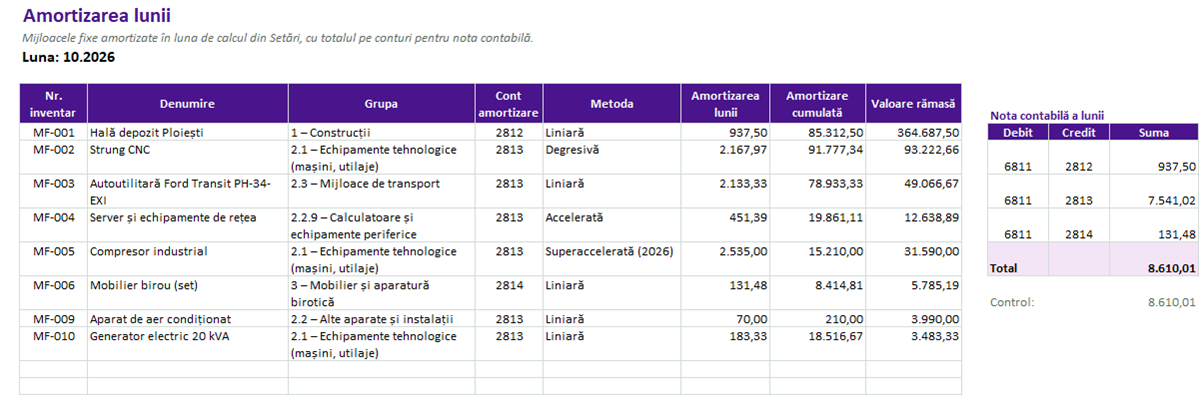Select inventory number cell MF-003
This screenshot has width=1199, height=395.
(x=54, y=192)
